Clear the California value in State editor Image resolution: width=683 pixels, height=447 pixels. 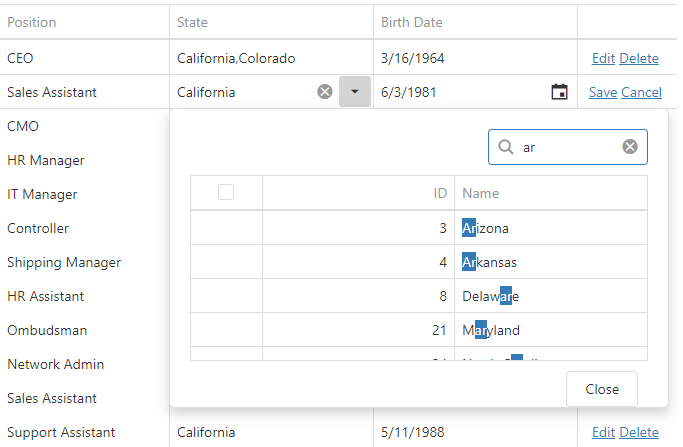[x=325, y=92]
